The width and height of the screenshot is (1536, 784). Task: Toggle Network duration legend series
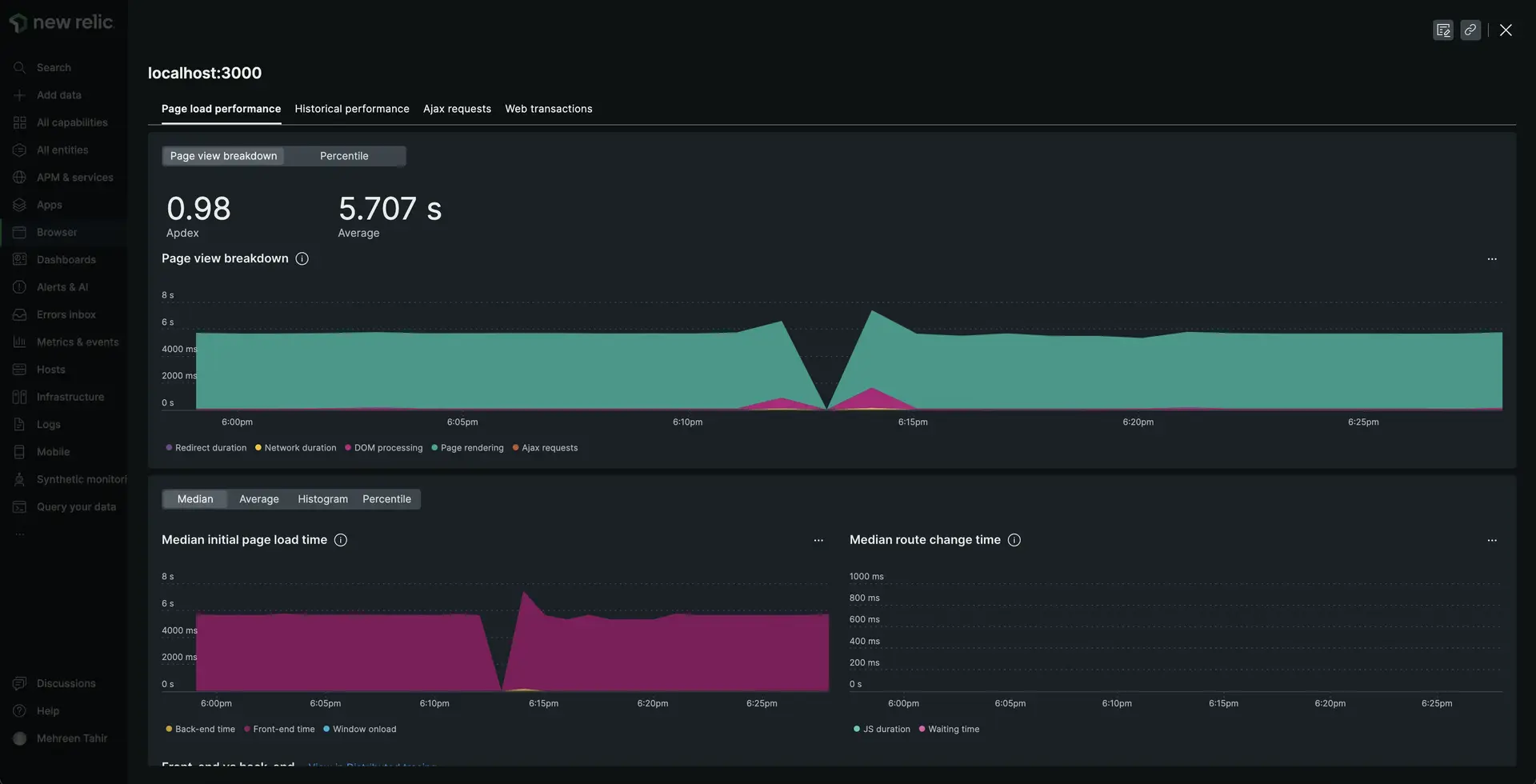(x=296, y=448)
